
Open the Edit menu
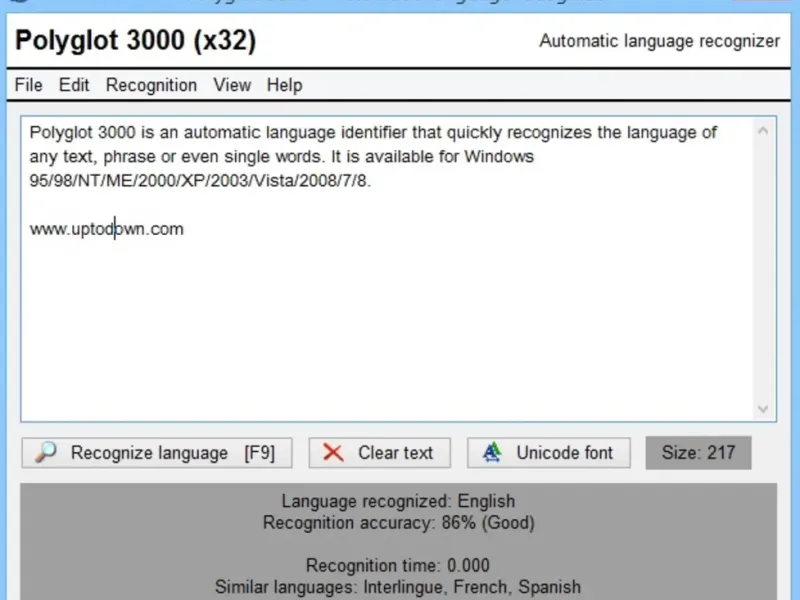click(74, 85)
